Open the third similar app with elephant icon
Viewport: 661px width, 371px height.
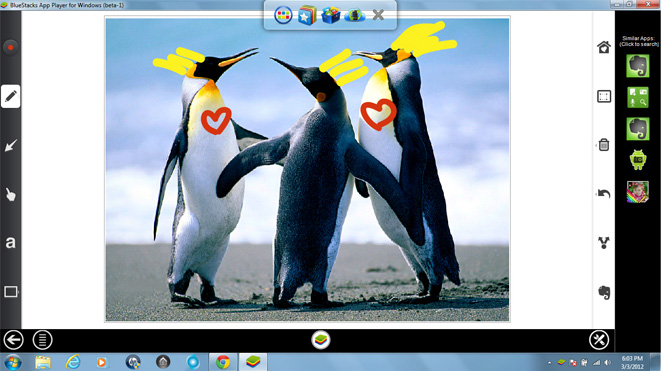tap(638, 129)
